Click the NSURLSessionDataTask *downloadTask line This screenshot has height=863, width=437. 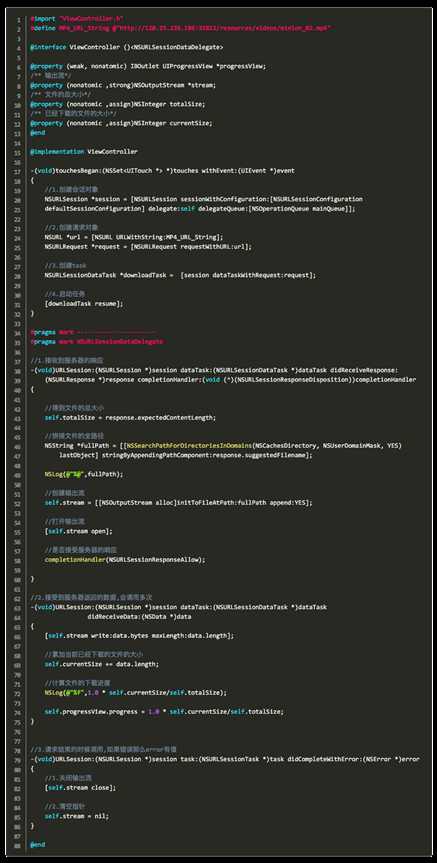coord(181,275)
